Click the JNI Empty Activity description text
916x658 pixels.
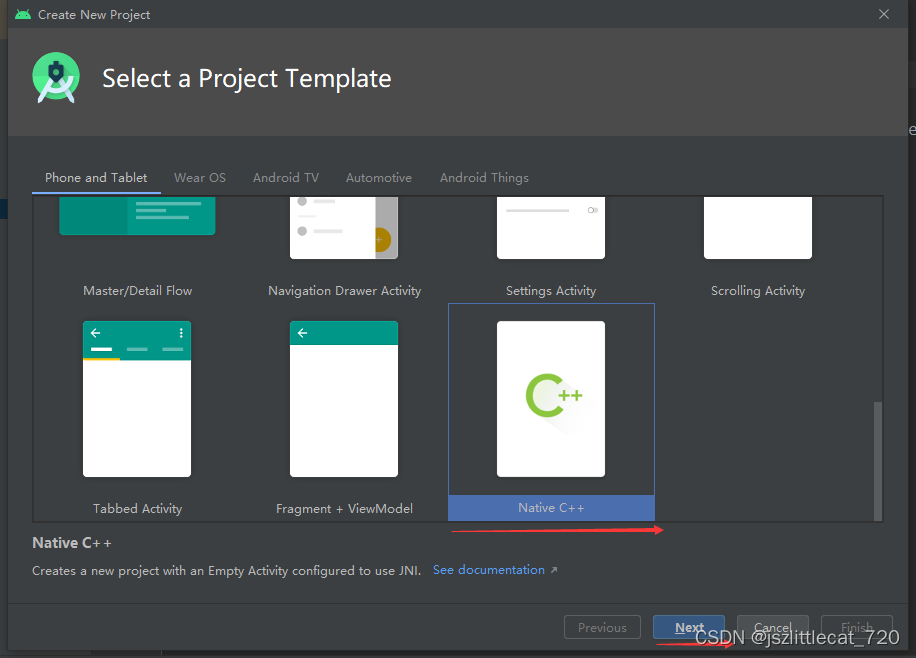point(227,570)
